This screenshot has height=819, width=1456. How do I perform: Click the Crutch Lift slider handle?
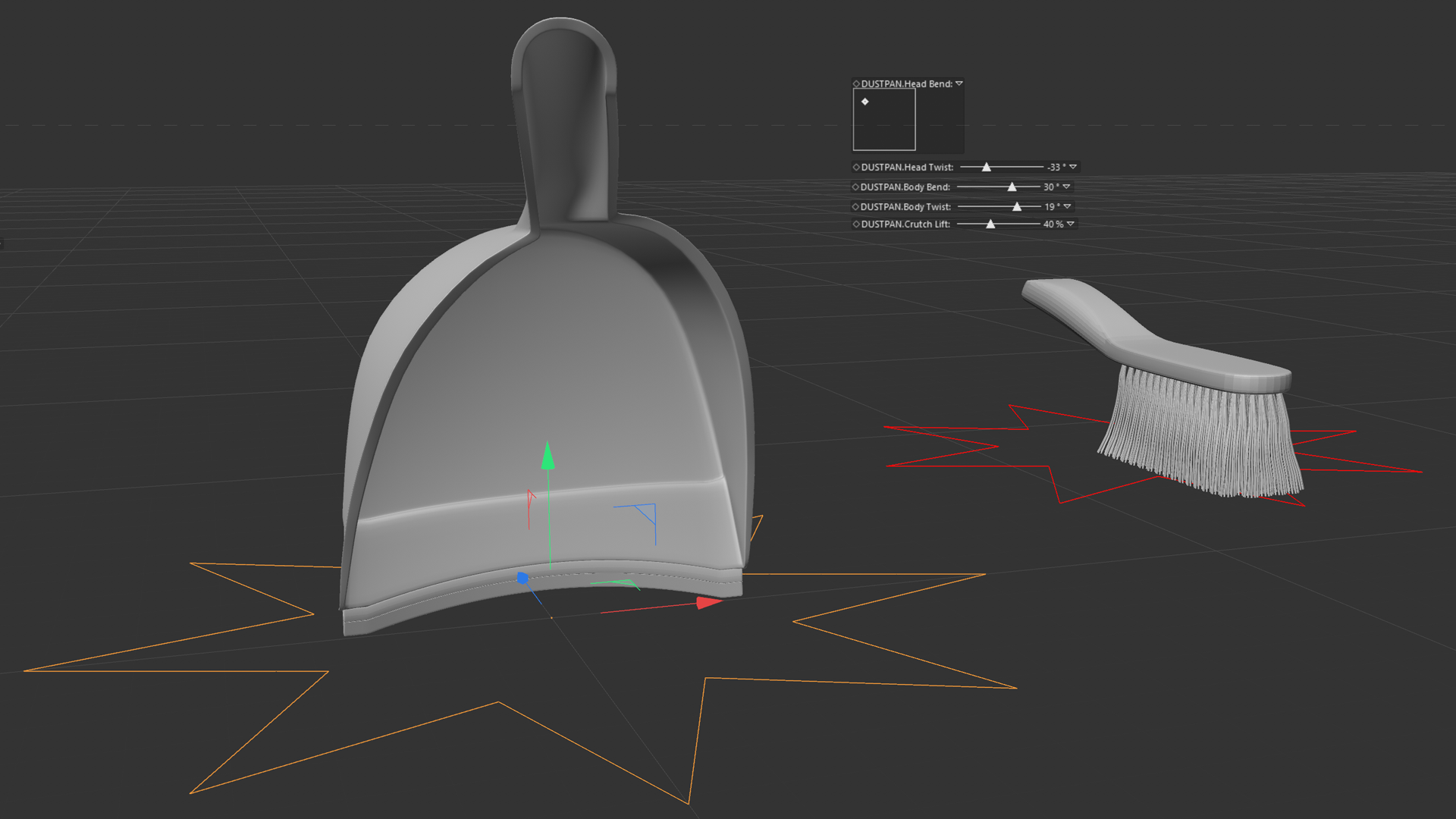coord(990,224)
